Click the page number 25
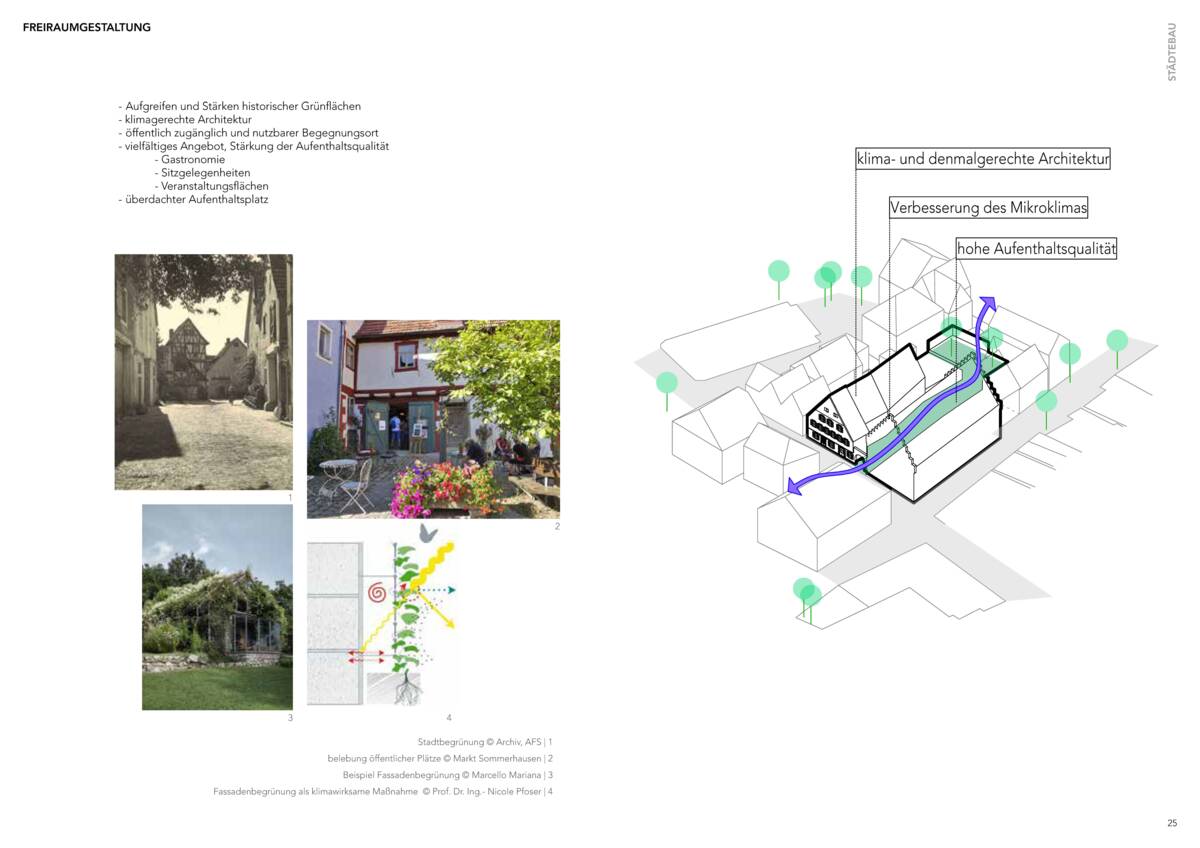Screen dimensions: 1200x848 (1171, 823)
